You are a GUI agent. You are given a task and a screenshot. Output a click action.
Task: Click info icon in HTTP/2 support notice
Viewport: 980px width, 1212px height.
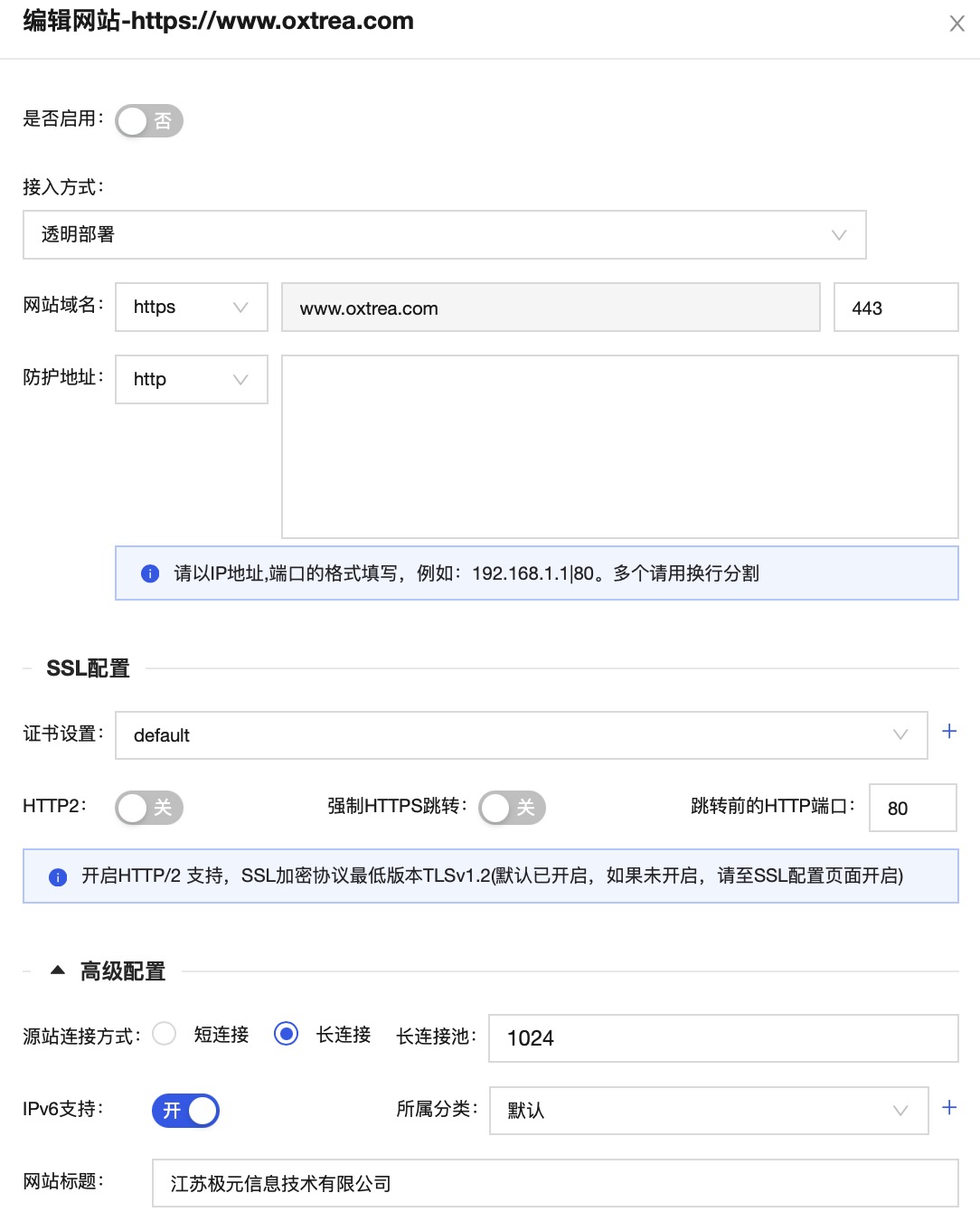click(x=58, y=876)
